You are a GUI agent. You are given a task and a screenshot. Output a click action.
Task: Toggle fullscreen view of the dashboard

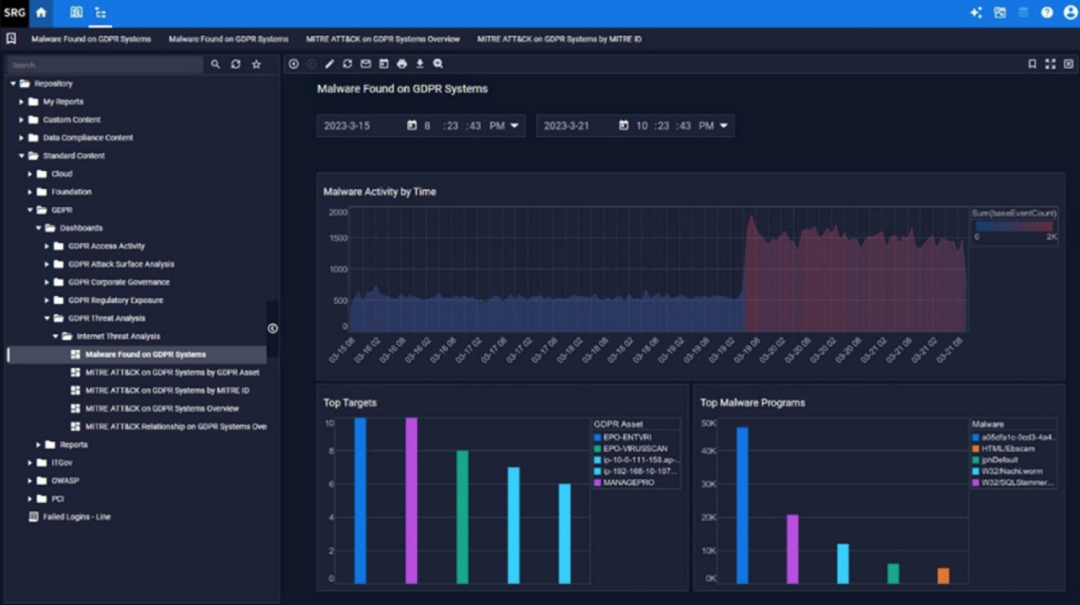[x=1050, y=64]
